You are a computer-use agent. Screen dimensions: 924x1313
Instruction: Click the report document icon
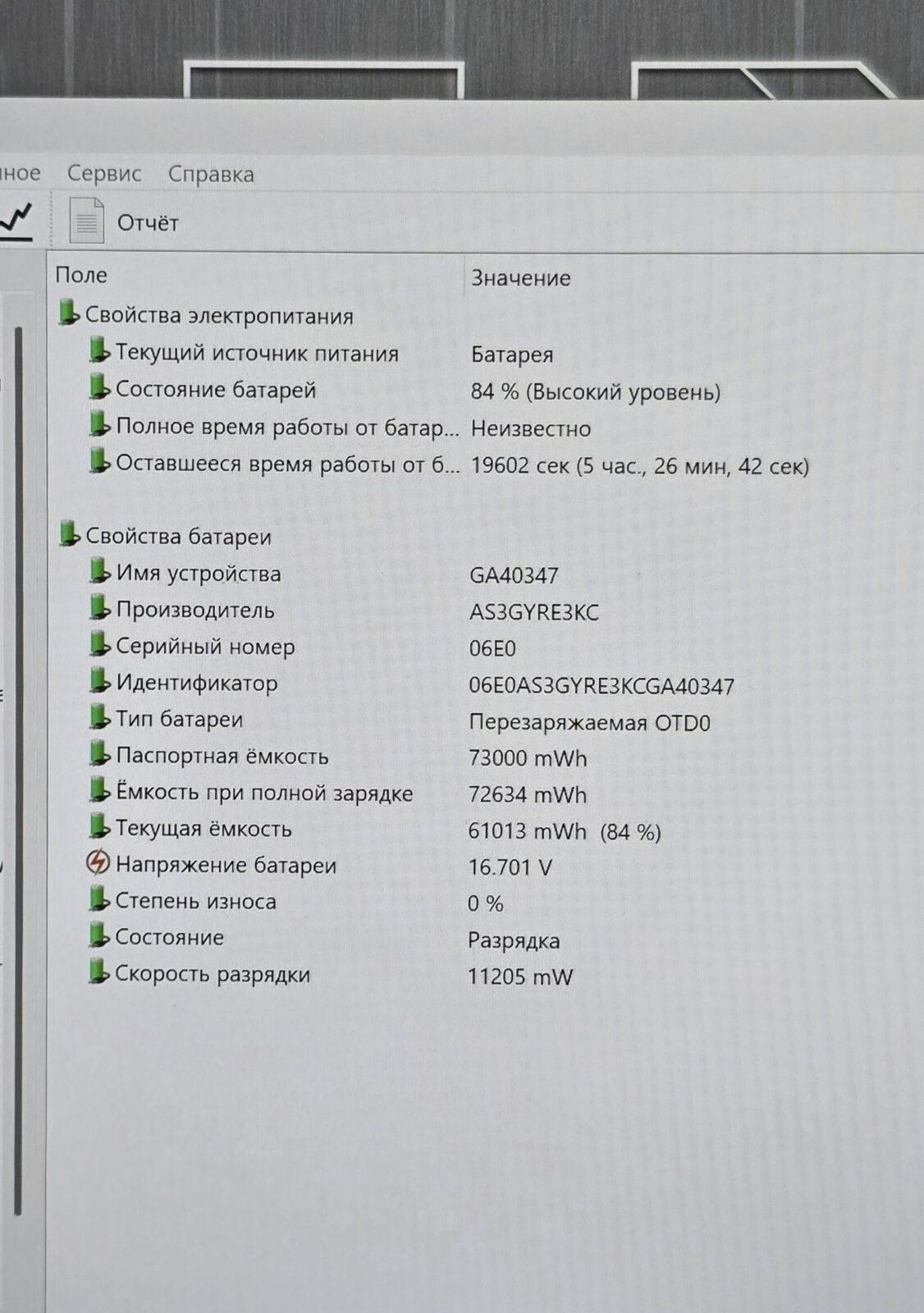86,220
